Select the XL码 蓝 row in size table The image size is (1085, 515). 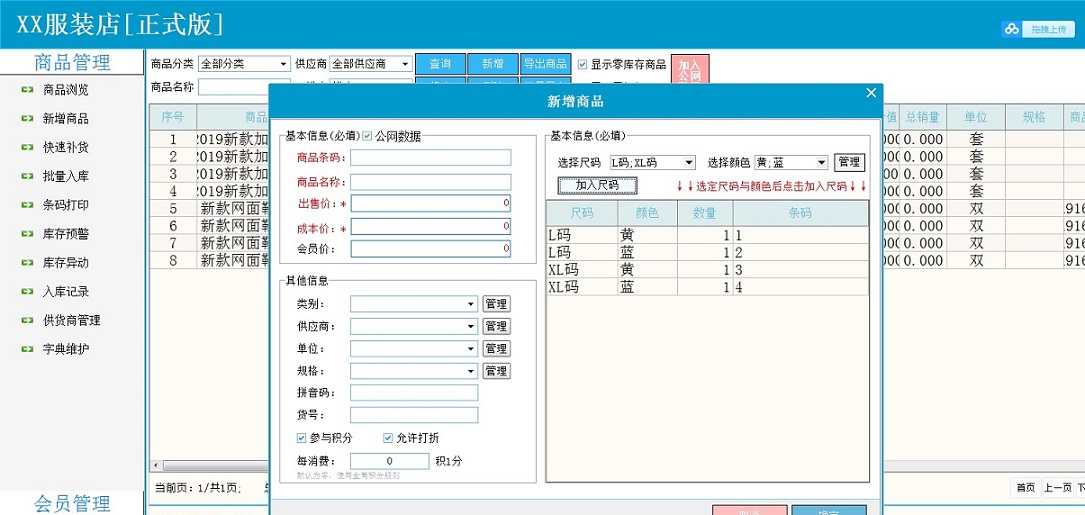pos(707,287)
